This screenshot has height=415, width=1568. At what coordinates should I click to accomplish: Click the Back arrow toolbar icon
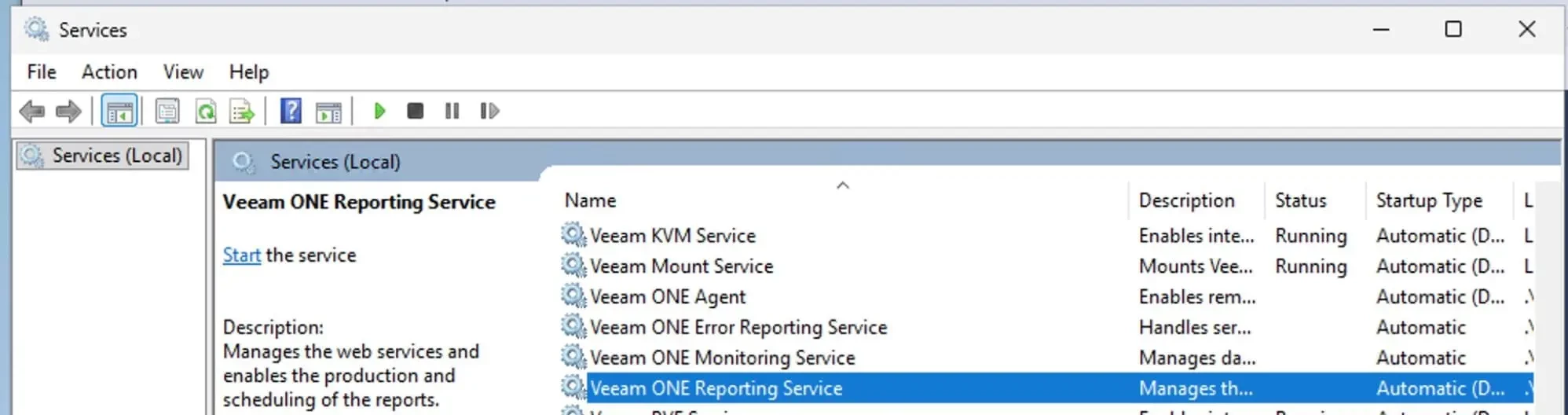click(31, 111)
